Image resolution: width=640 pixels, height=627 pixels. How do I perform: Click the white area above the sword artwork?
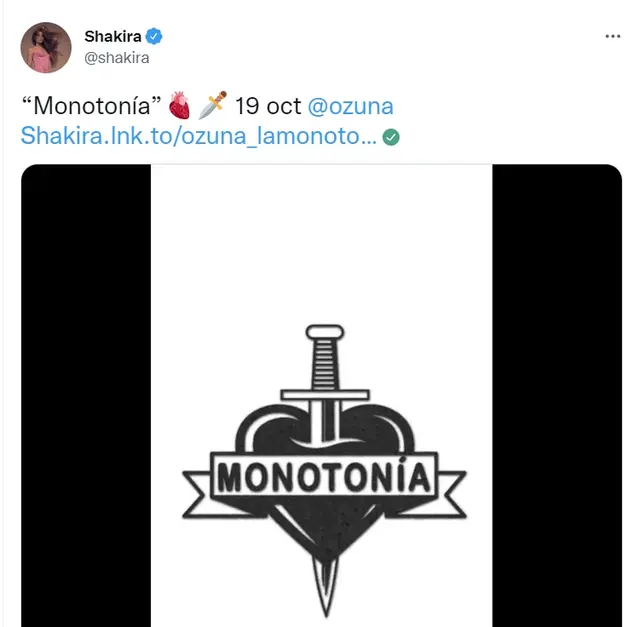point(322,240)
